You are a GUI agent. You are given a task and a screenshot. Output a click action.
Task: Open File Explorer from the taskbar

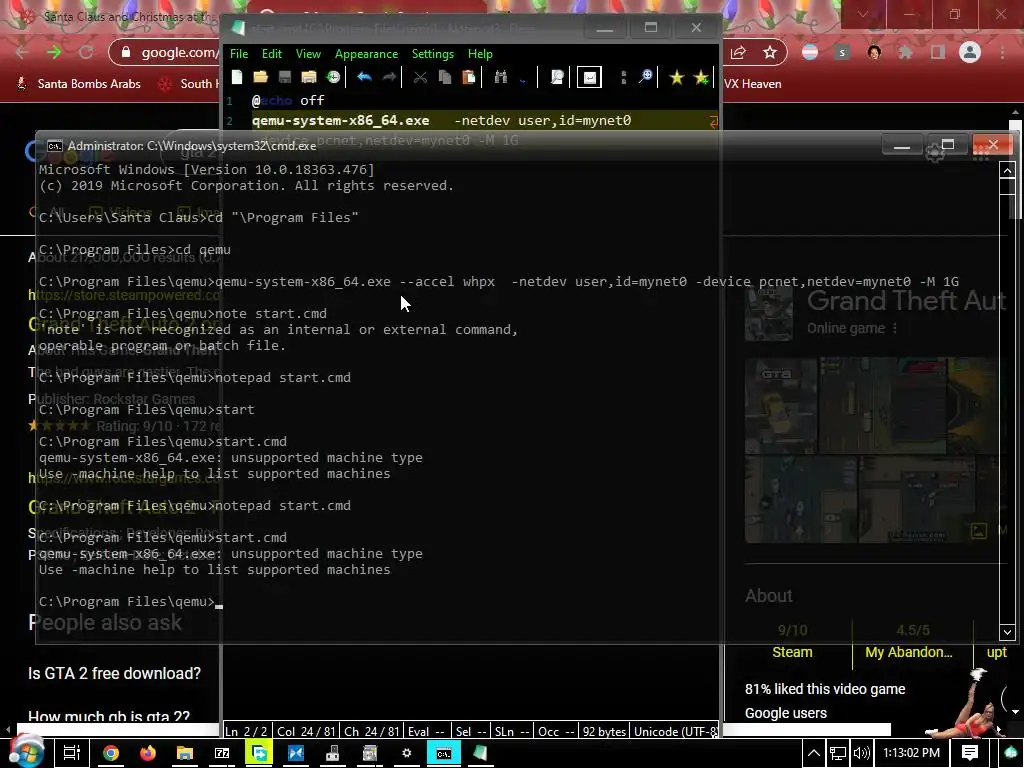[x=185, y=753]
